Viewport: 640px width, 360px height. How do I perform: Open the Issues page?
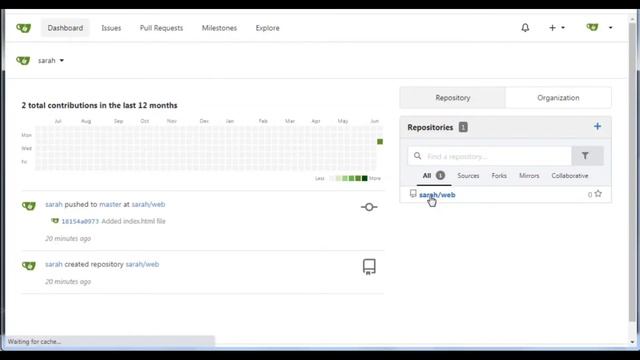(111, 28)
